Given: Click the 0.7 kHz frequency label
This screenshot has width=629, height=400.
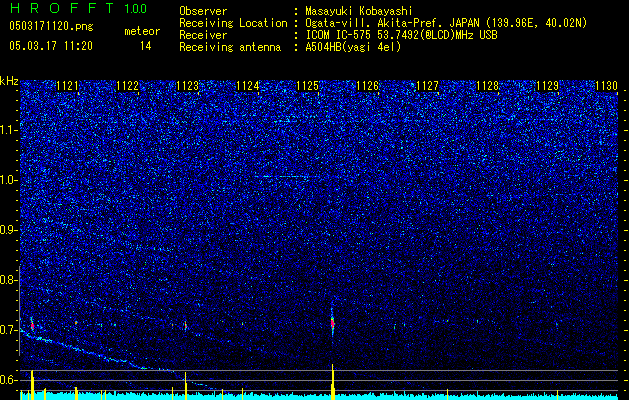Looking at the screenshot, I should point(8,330).
